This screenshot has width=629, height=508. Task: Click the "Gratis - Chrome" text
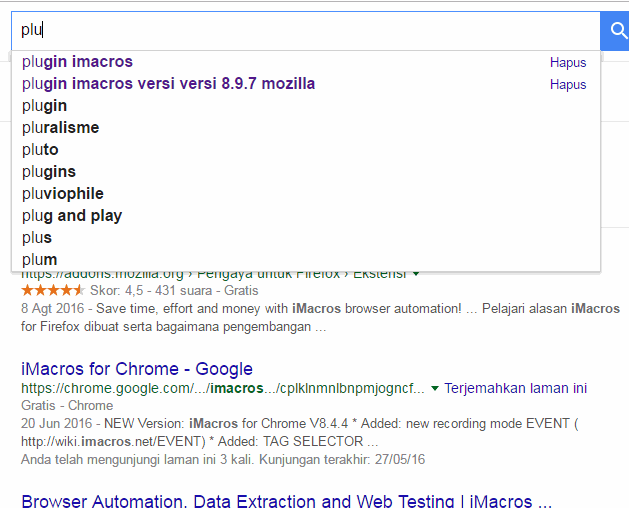tap(67, 406)
